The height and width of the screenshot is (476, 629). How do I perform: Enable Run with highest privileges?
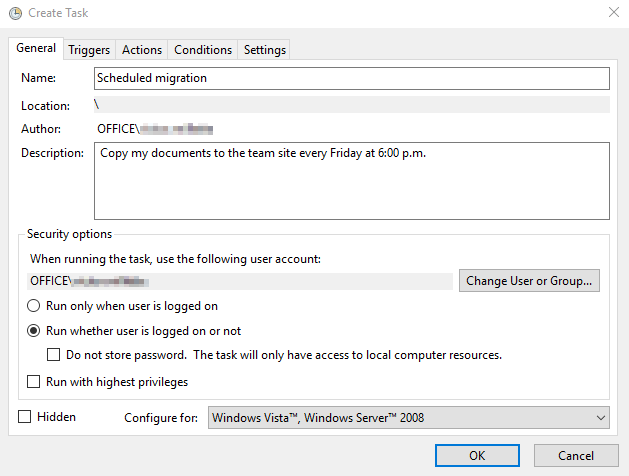tap(33, 382)
